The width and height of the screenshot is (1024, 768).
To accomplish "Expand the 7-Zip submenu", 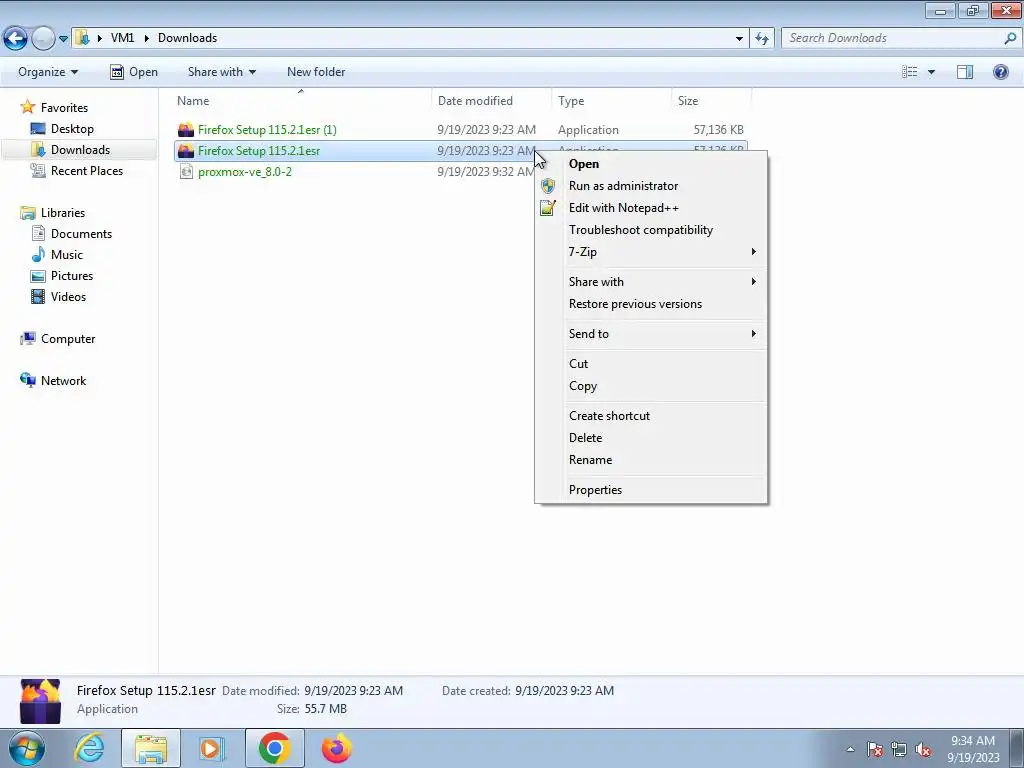I will (651, 251).
